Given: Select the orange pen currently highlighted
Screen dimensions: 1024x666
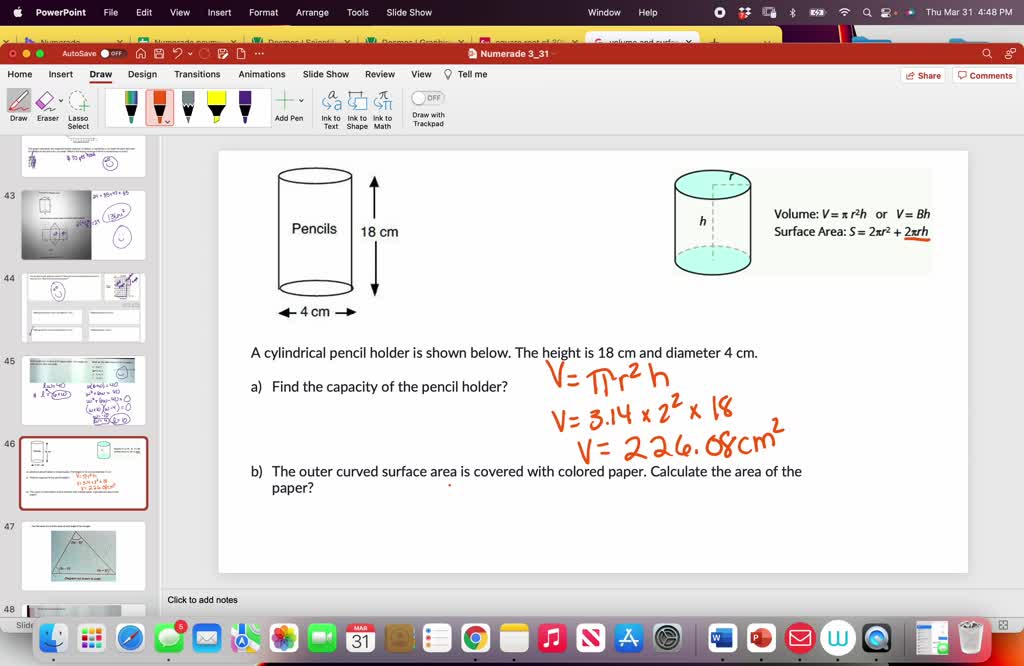Looking at the screenshot, I should [160, 104].
